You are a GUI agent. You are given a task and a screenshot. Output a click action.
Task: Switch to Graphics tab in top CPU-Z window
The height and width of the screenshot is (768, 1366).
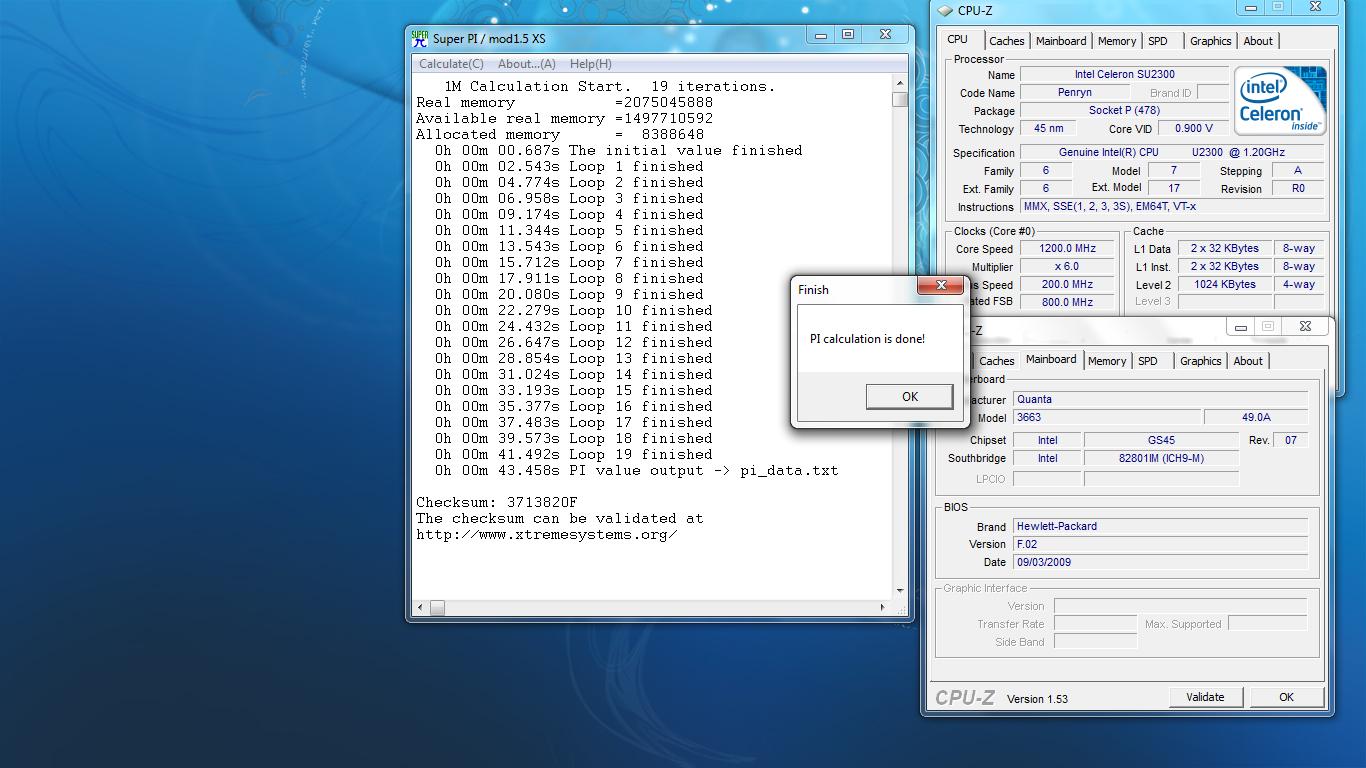(1210, 41)
